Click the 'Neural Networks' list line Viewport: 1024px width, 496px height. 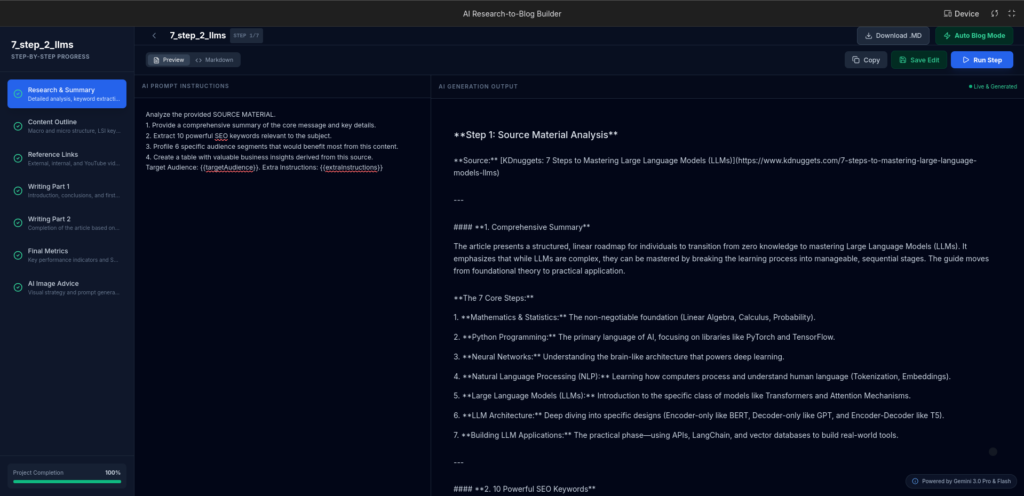tap(618, 357)
